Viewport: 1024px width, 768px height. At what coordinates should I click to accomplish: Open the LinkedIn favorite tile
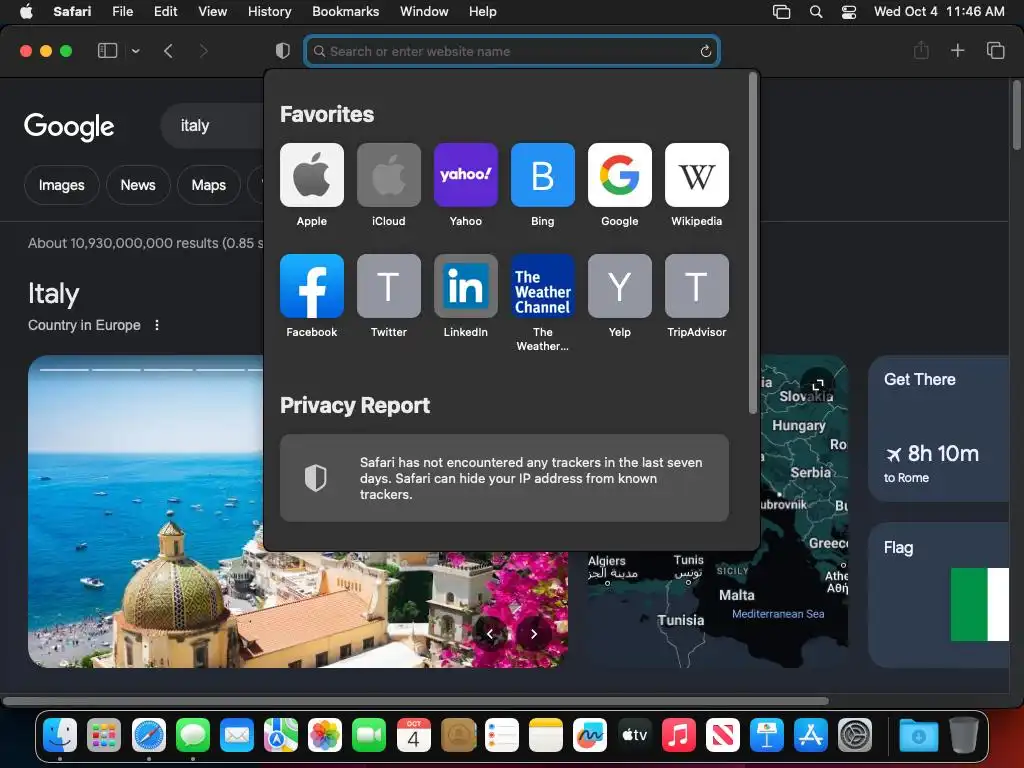click(x=466, y=286)
